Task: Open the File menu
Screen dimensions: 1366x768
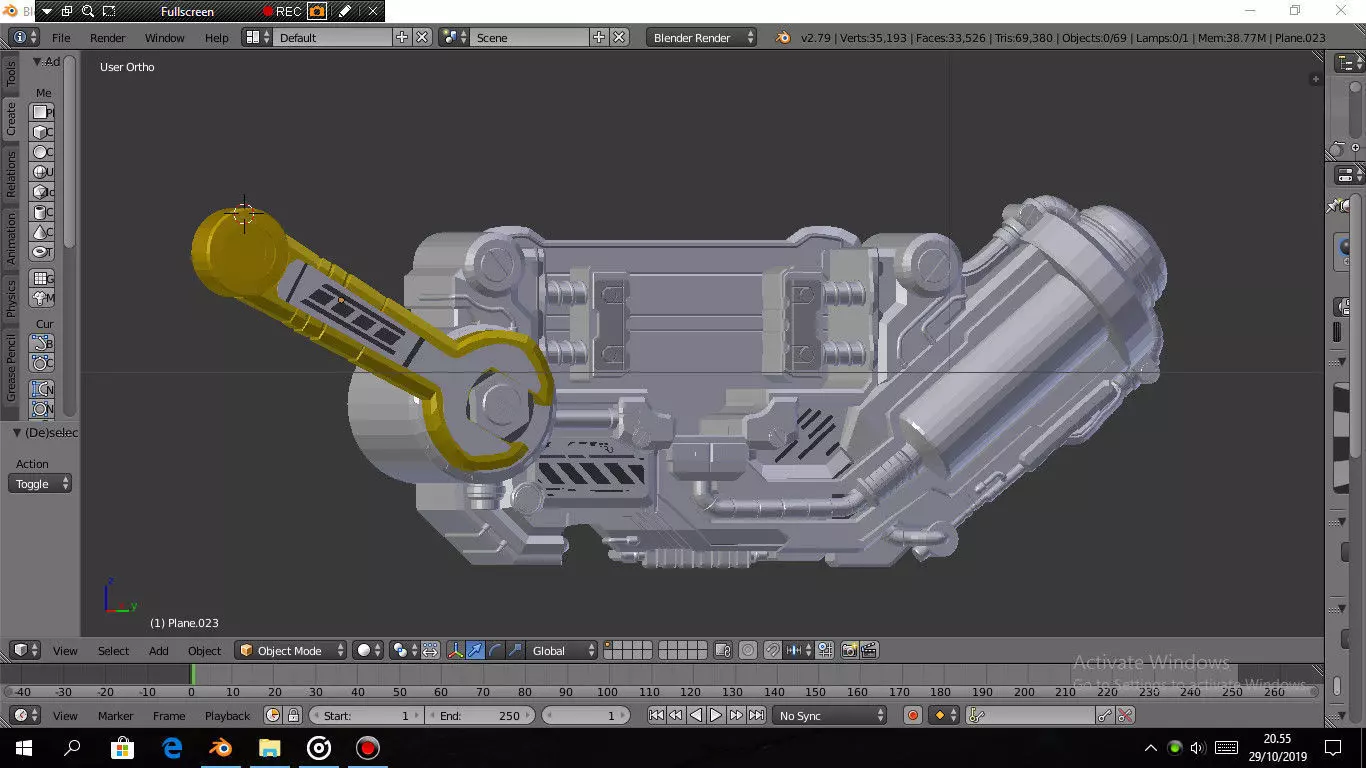Action: (x=61, y=37)
